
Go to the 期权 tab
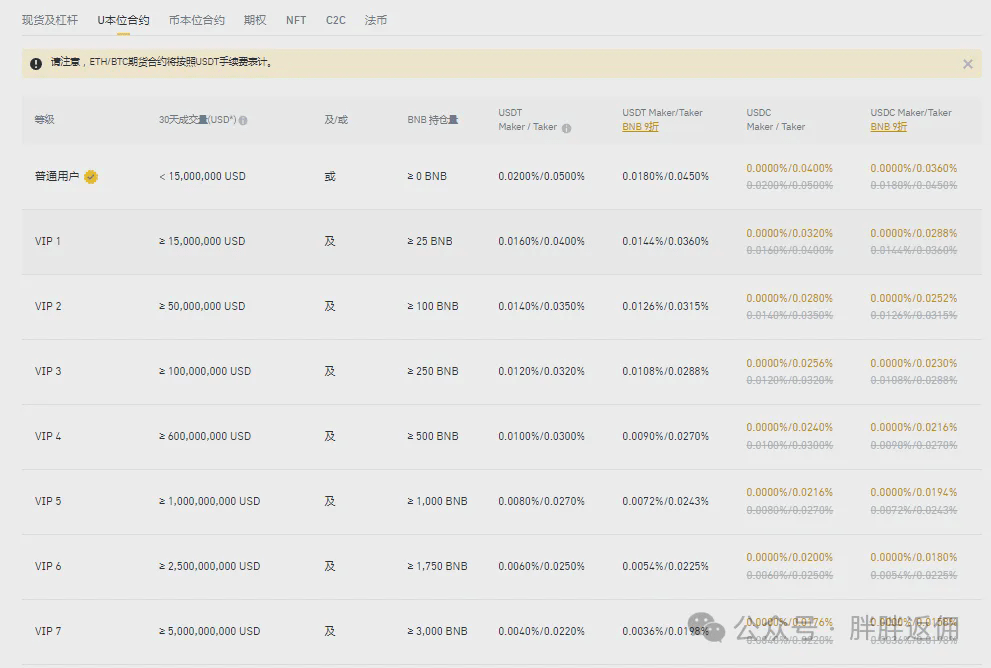click(255, 20)
